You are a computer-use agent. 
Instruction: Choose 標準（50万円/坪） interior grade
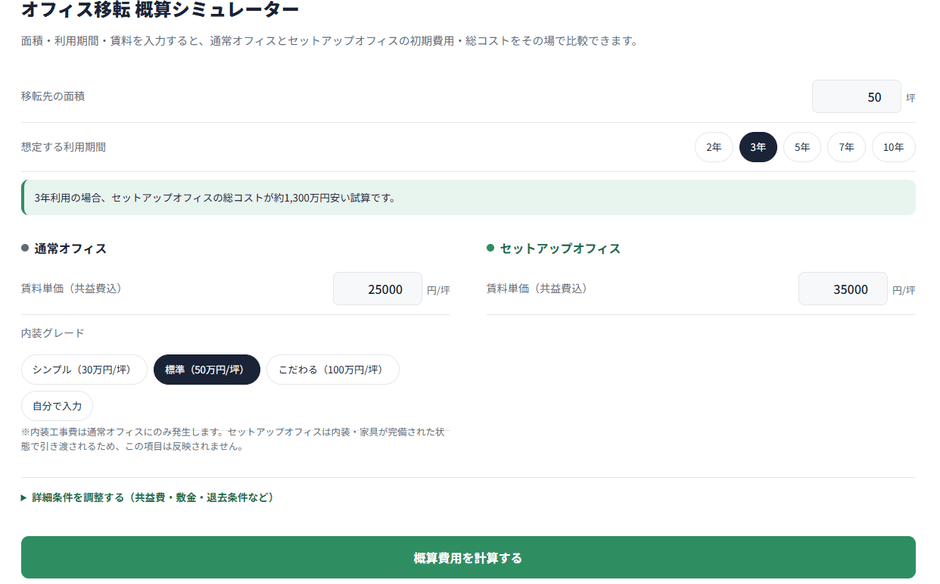point(207,369)
